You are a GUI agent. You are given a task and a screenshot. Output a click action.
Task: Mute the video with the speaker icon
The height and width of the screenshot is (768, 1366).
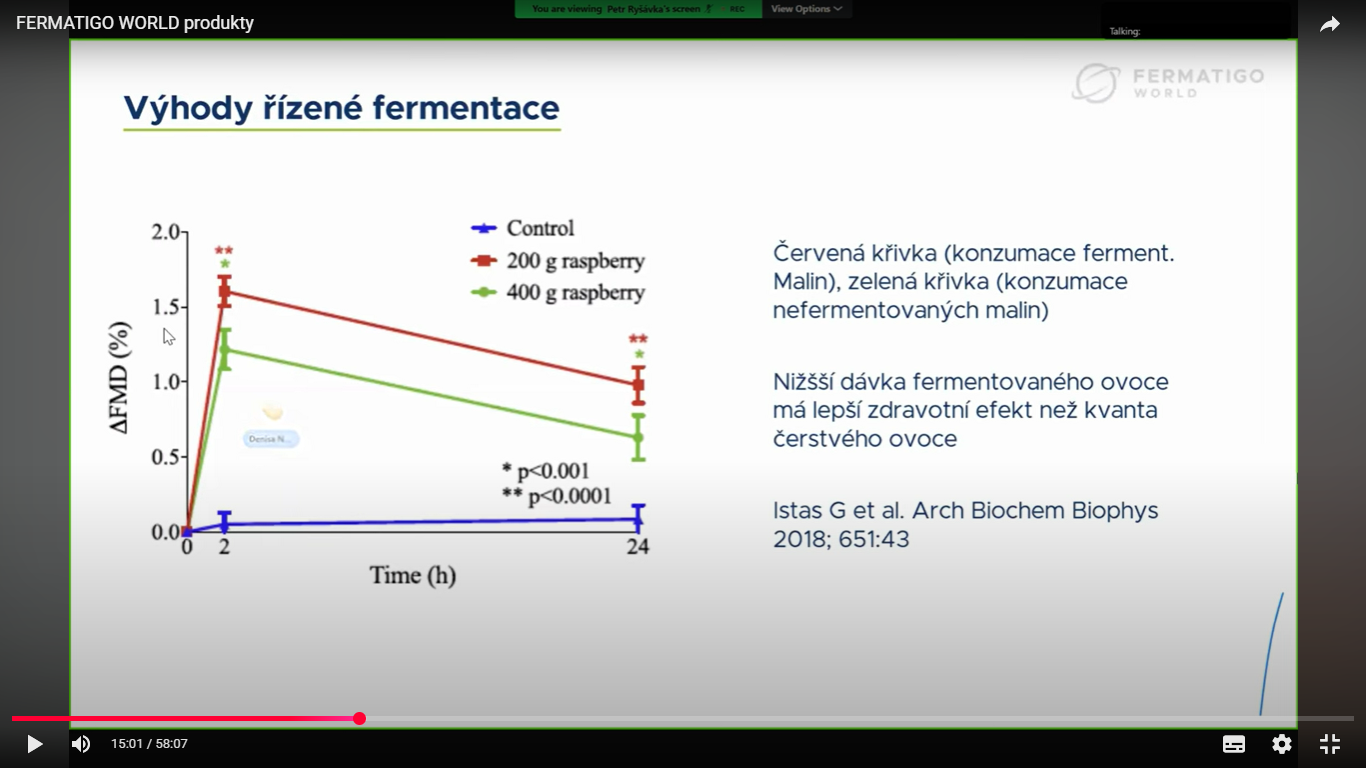[81, 744]
